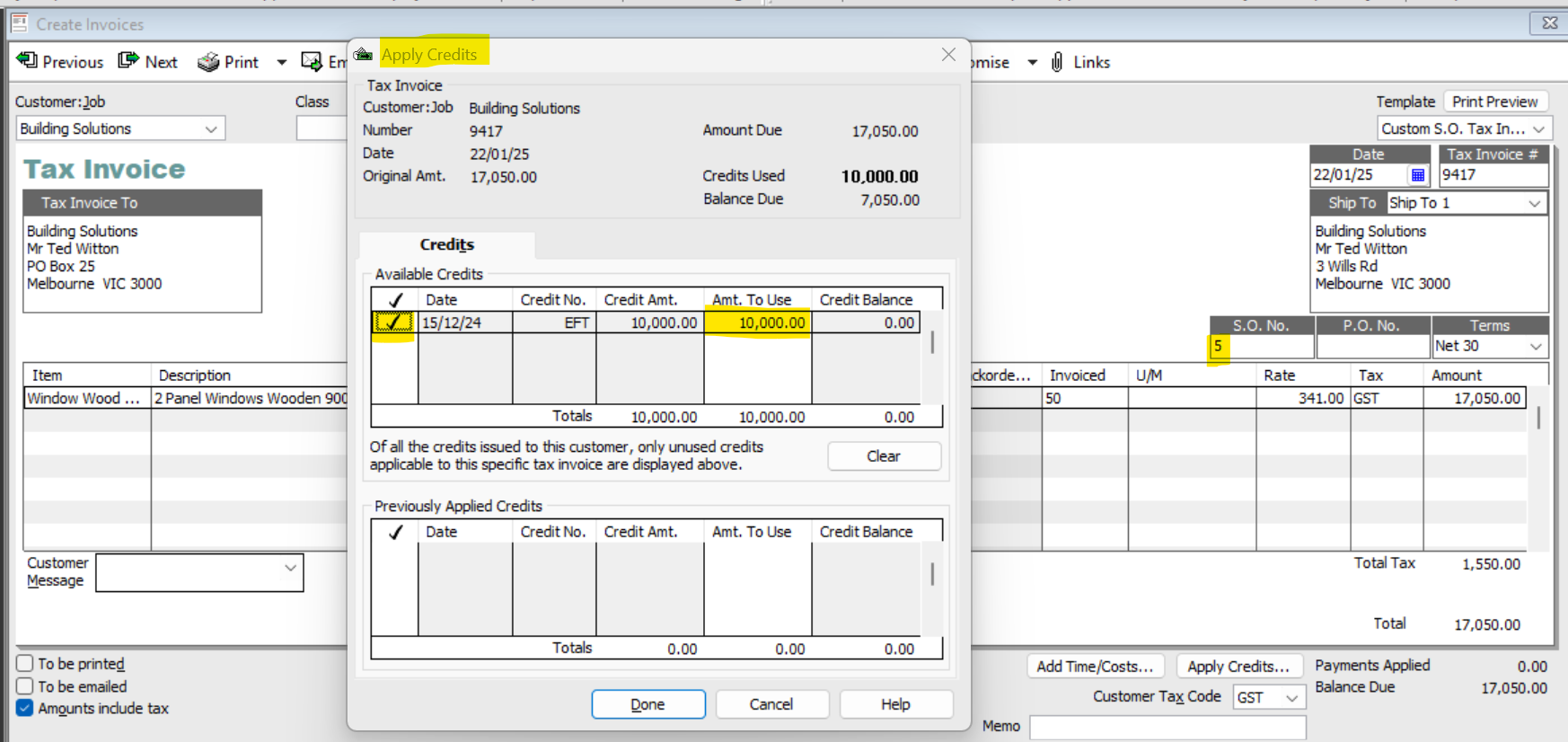This screenshot has width=1568, height=742.
Task: Open the Terms Net 30 dropdown
Action: click(1536, 346)
